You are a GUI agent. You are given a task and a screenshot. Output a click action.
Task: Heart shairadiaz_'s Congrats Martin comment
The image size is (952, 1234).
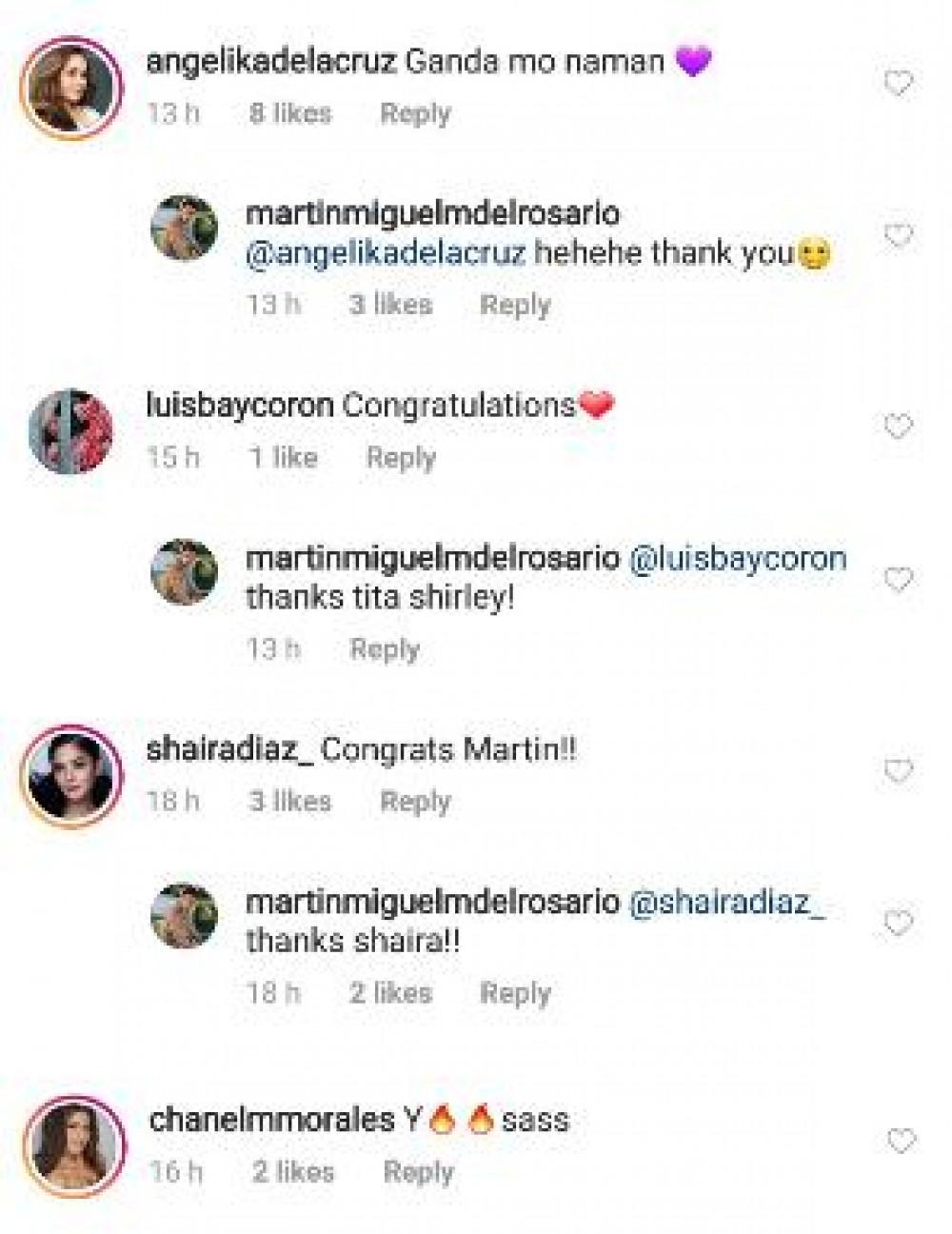(899, 769)
